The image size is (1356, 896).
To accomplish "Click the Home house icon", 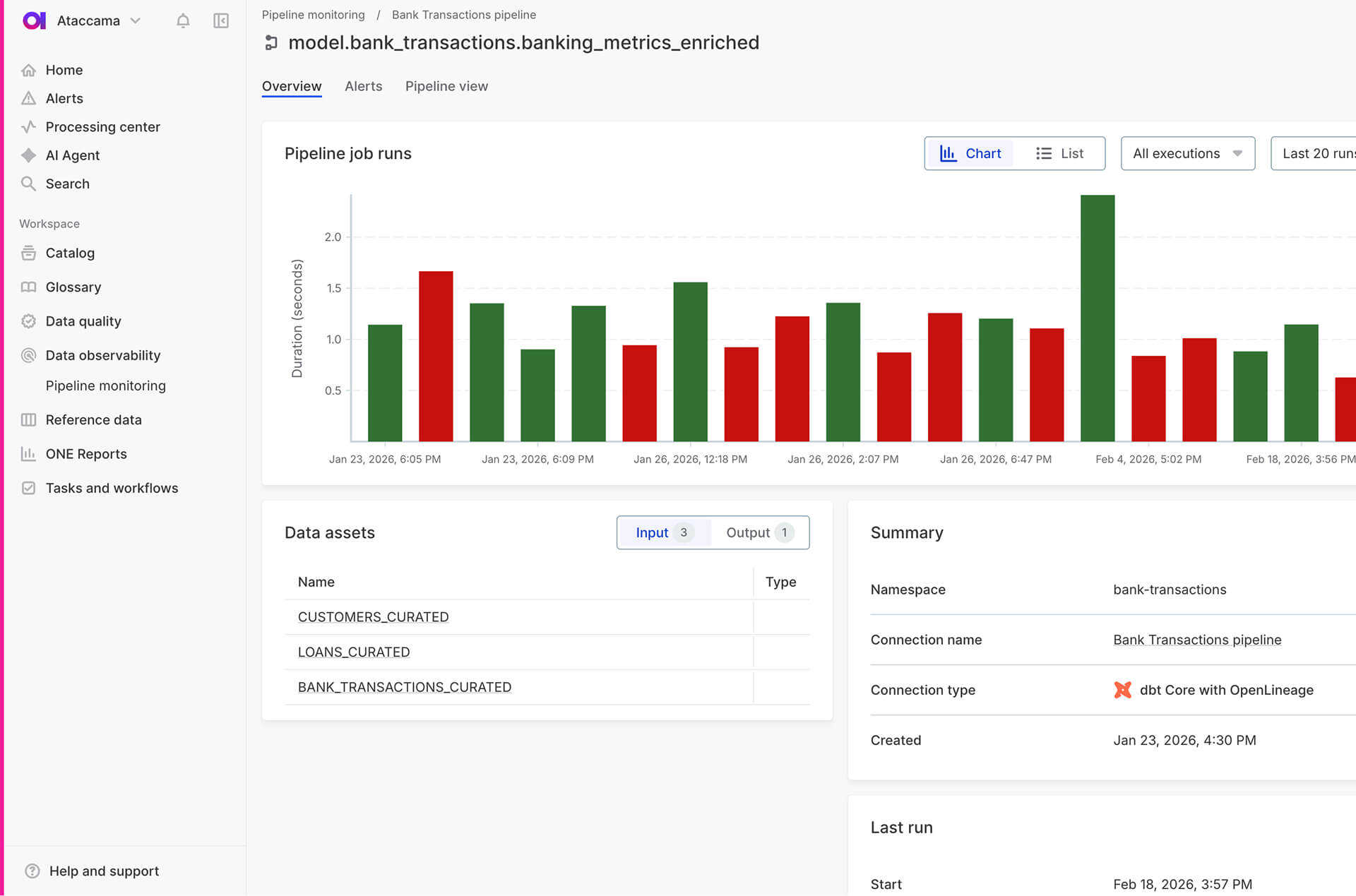I will pos(28,70).
